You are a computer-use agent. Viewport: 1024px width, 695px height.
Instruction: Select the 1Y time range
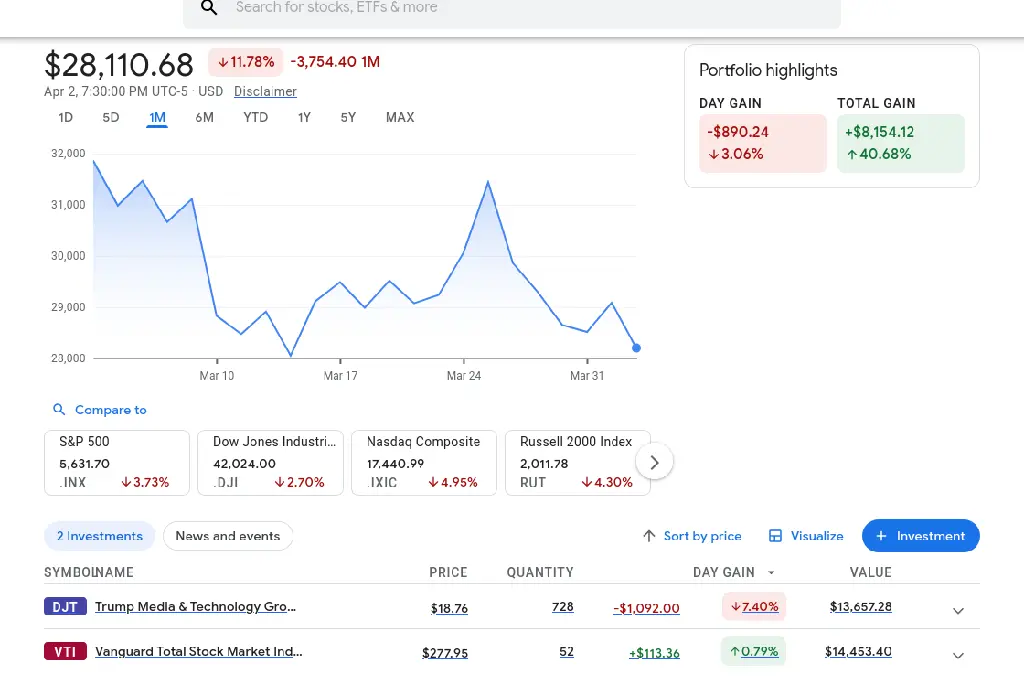tap(304, 118)
